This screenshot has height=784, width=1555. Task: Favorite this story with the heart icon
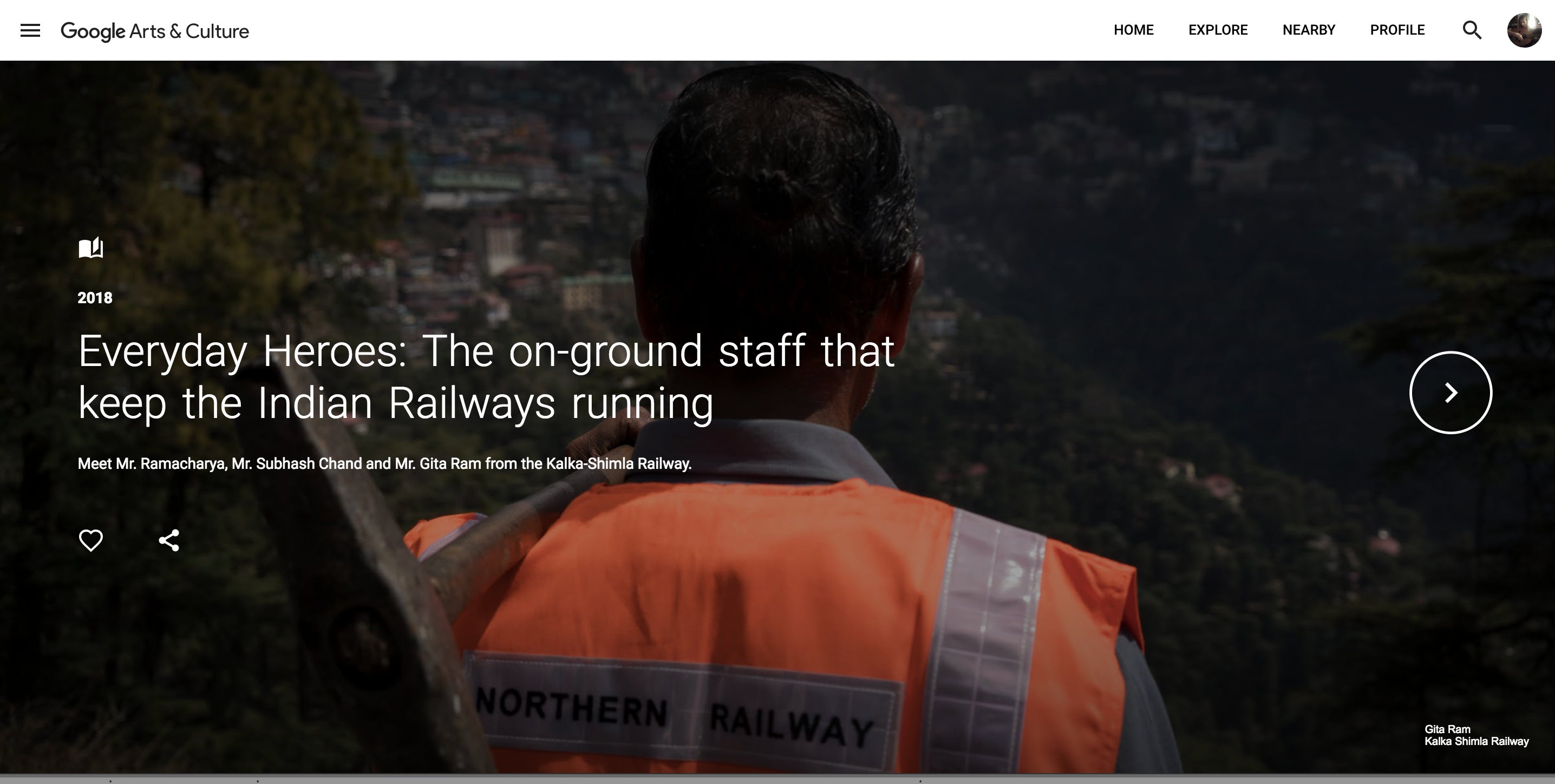91,540
